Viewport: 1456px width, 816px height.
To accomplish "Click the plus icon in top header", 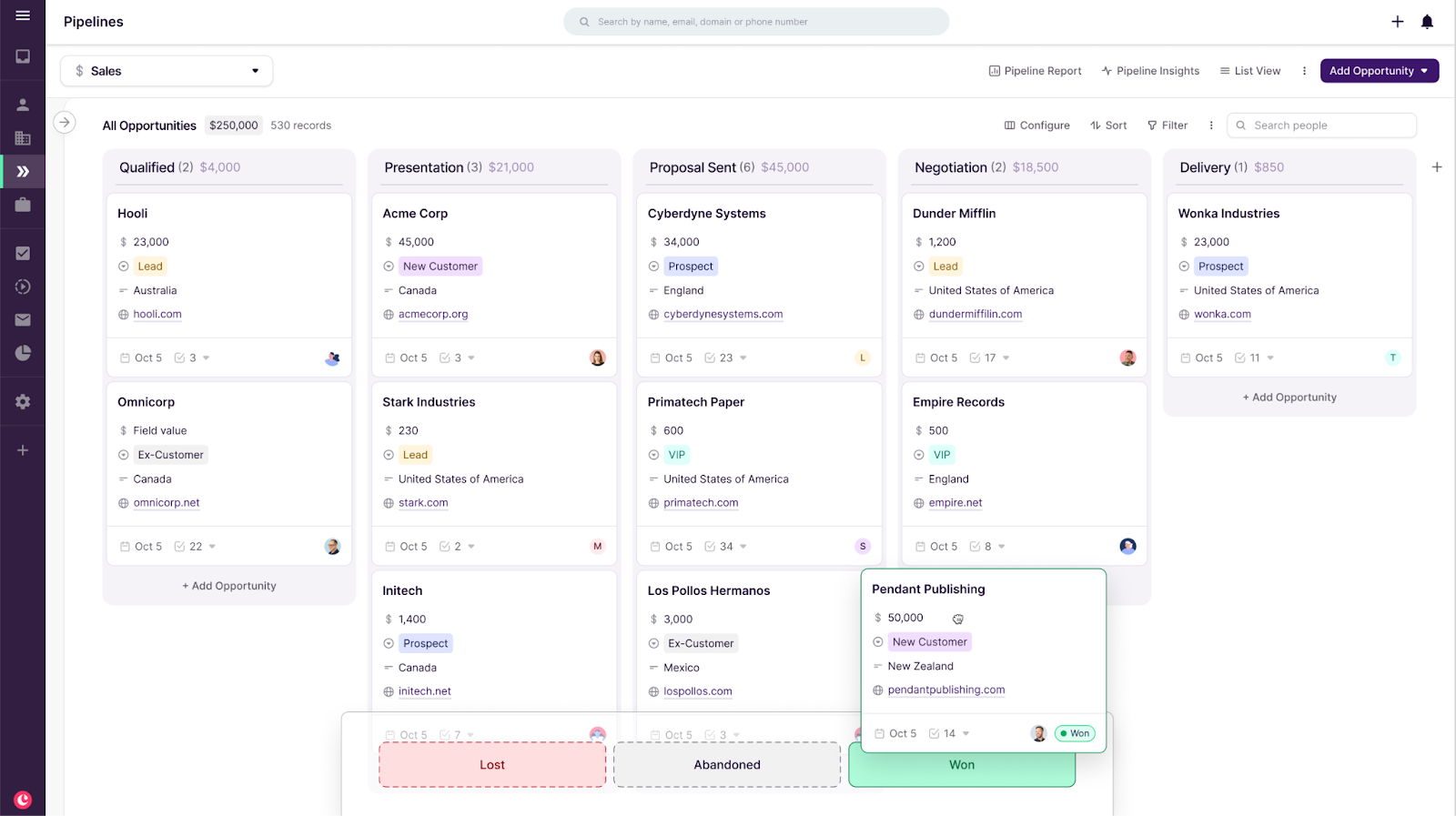I will pos(1398,21).
